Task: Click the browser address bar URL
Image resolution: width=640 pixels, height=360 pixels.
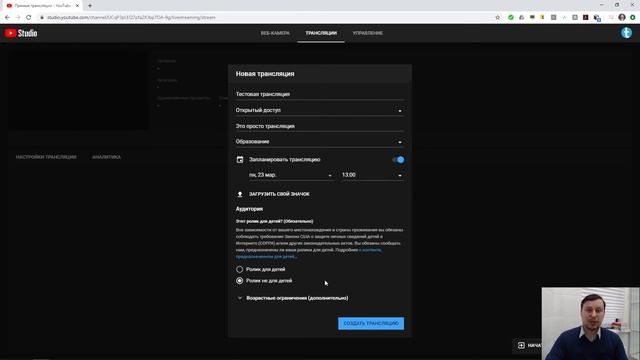Action: click(131, 18)
